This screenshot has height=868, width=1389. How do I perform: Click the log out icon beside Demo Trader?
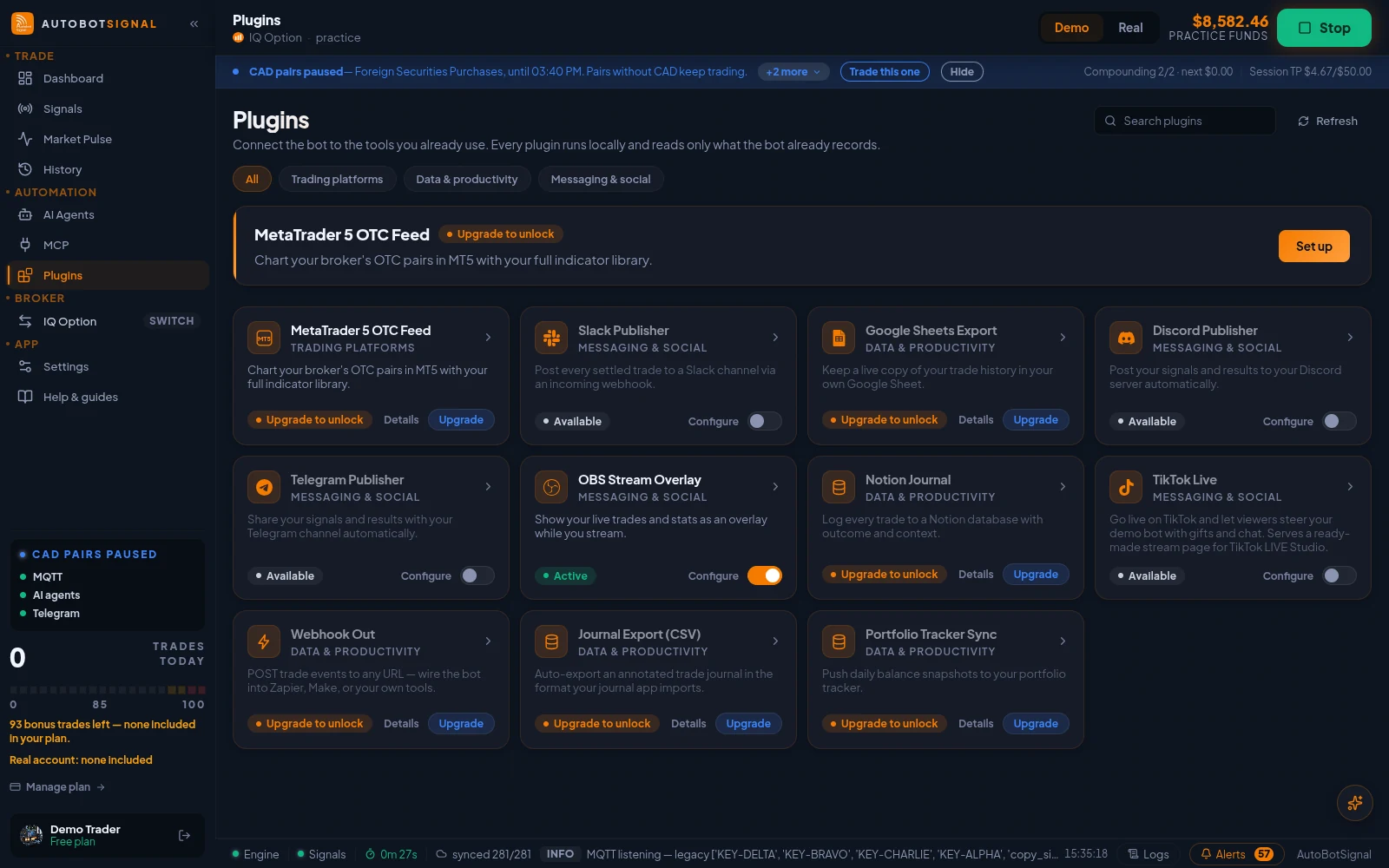(x=184, y=835)
